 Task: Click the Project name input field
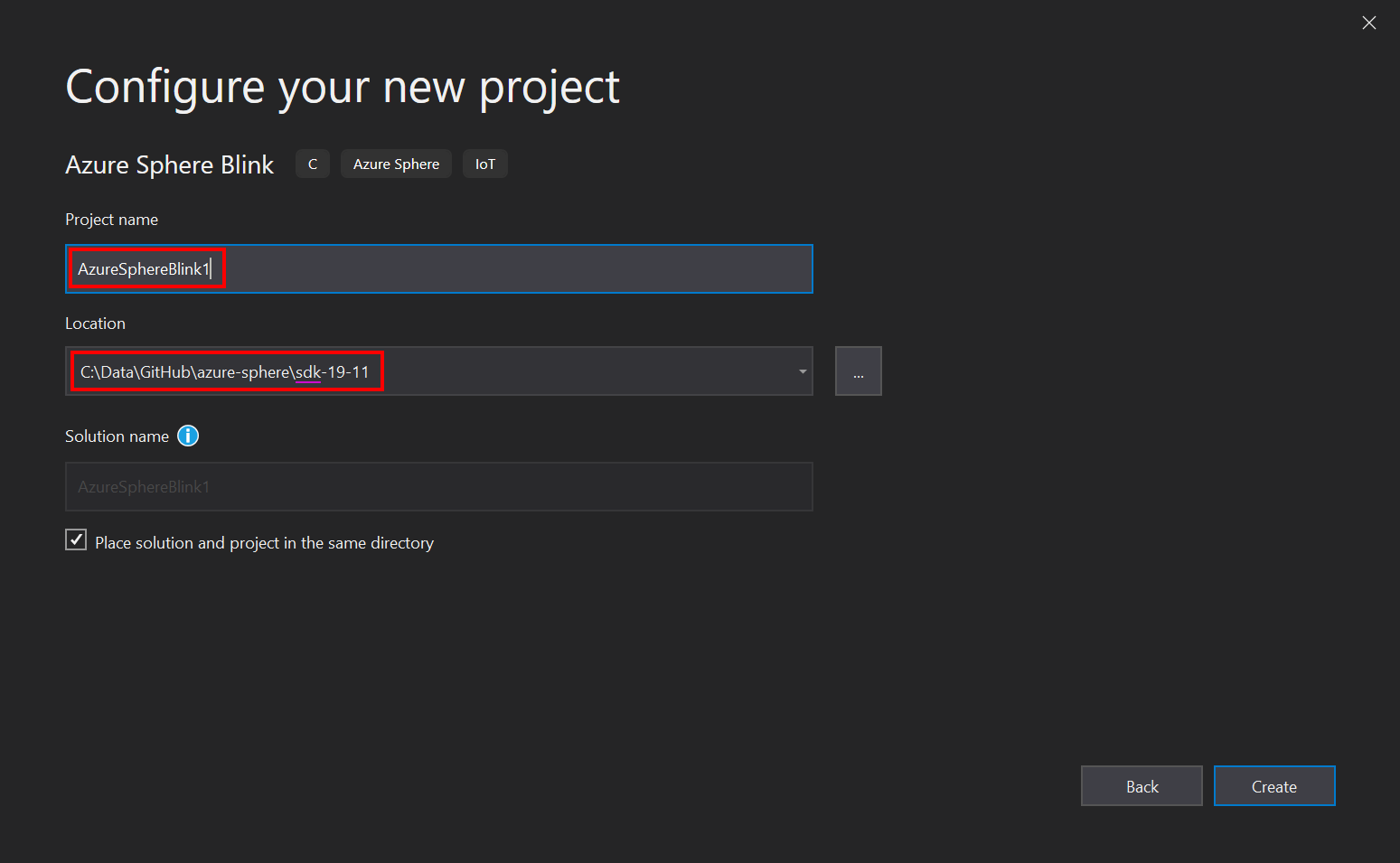439,268
